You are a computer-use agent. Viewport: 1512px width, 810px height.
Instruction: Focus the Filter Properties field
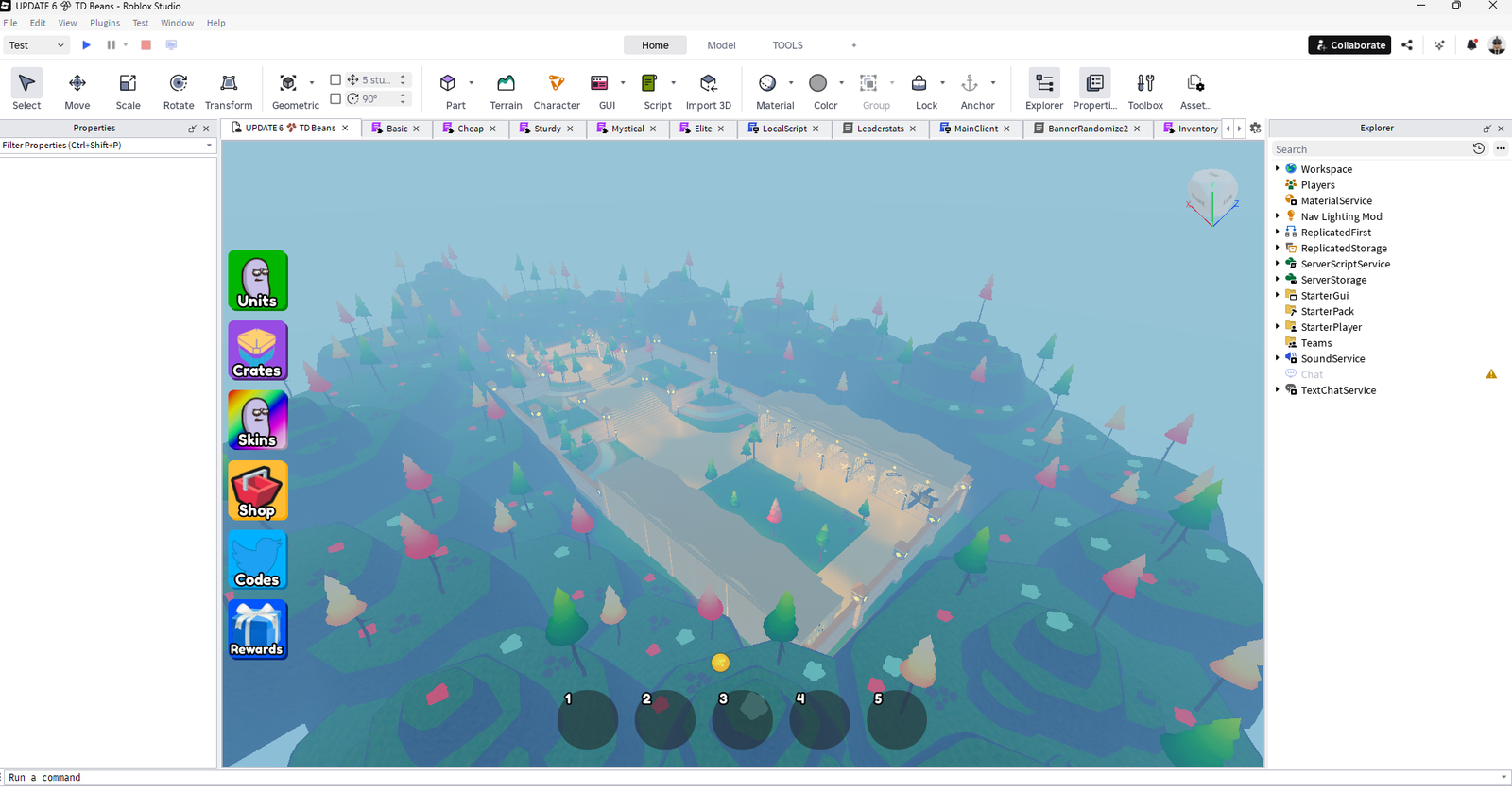click(108, 146)
